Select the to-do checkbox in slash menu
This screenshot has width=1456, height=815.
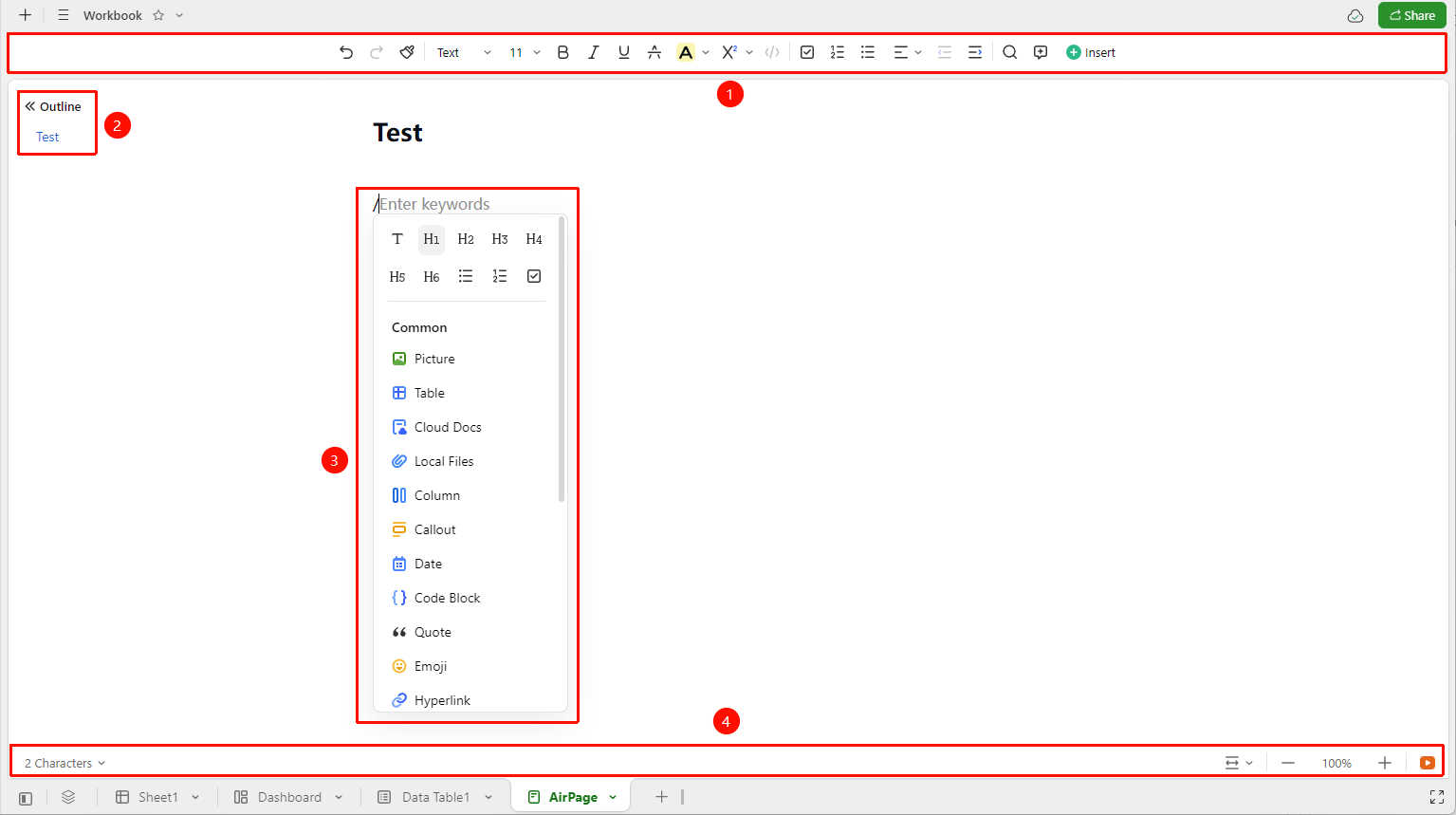(534, 276)
